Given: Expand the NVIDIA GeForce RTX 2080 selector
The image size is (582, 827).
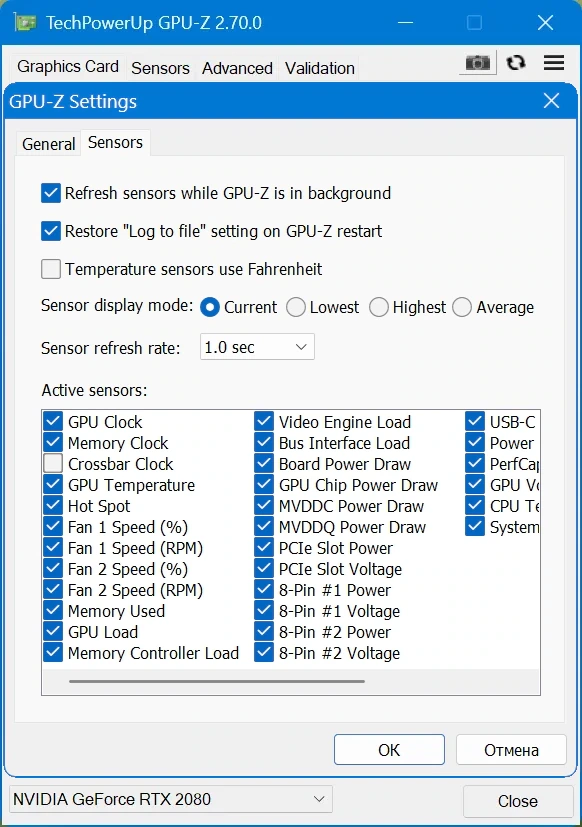Looking at the screenshot, I should pyautogui.click(x=171, y=799).
